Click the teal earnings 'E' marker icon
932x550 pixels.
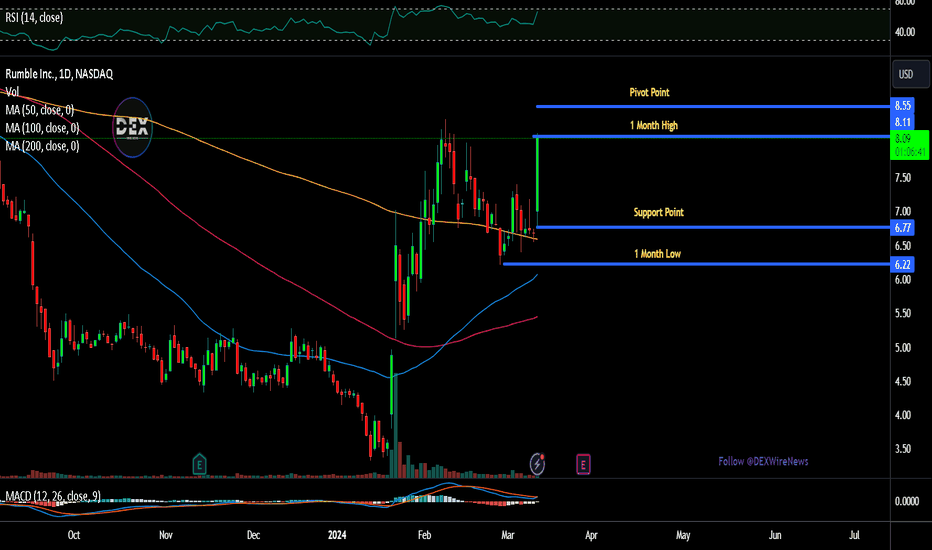point(200,464)
